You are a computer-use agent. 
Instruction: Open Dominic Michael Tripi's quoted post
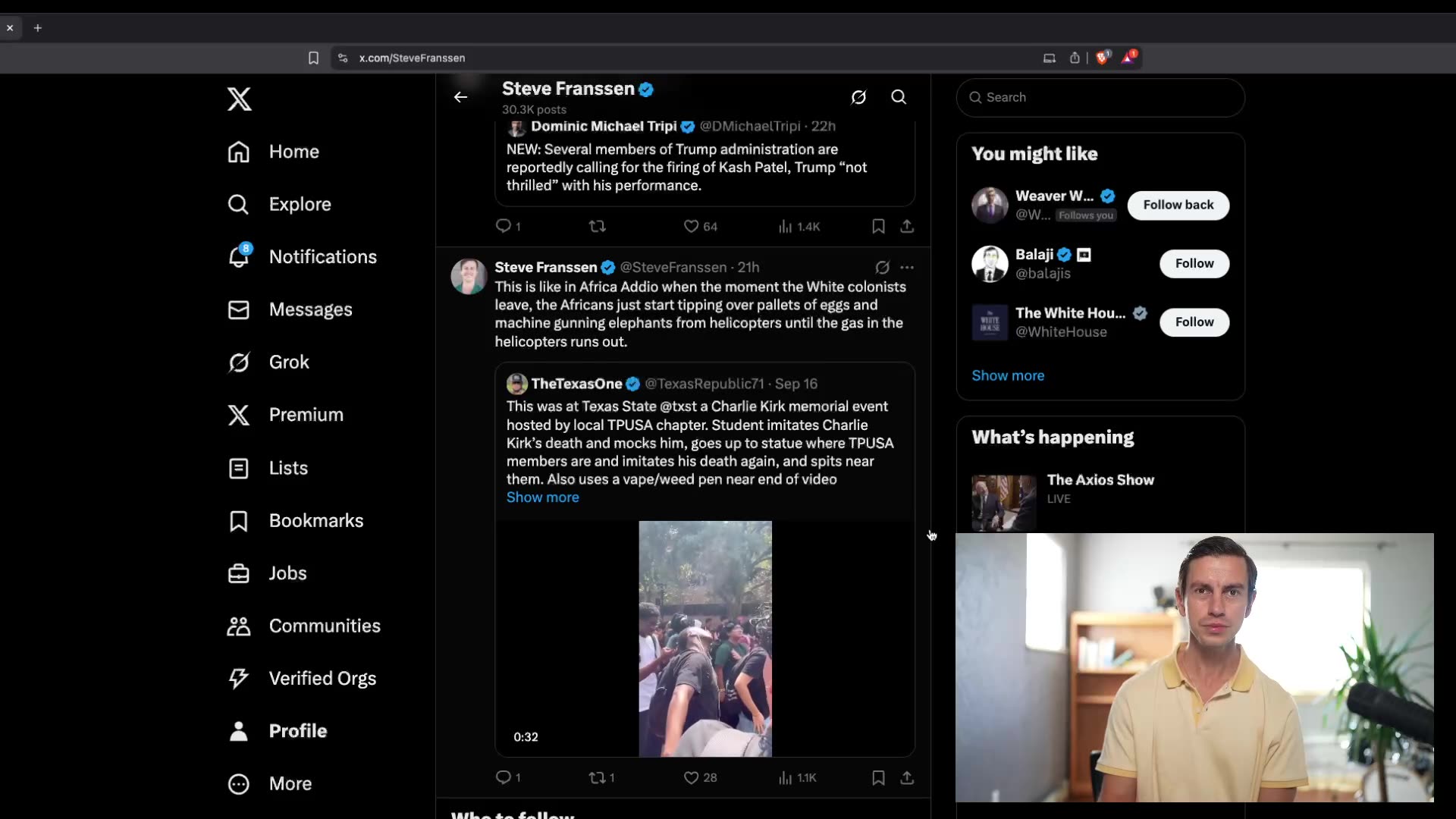[x=705, y=162]
